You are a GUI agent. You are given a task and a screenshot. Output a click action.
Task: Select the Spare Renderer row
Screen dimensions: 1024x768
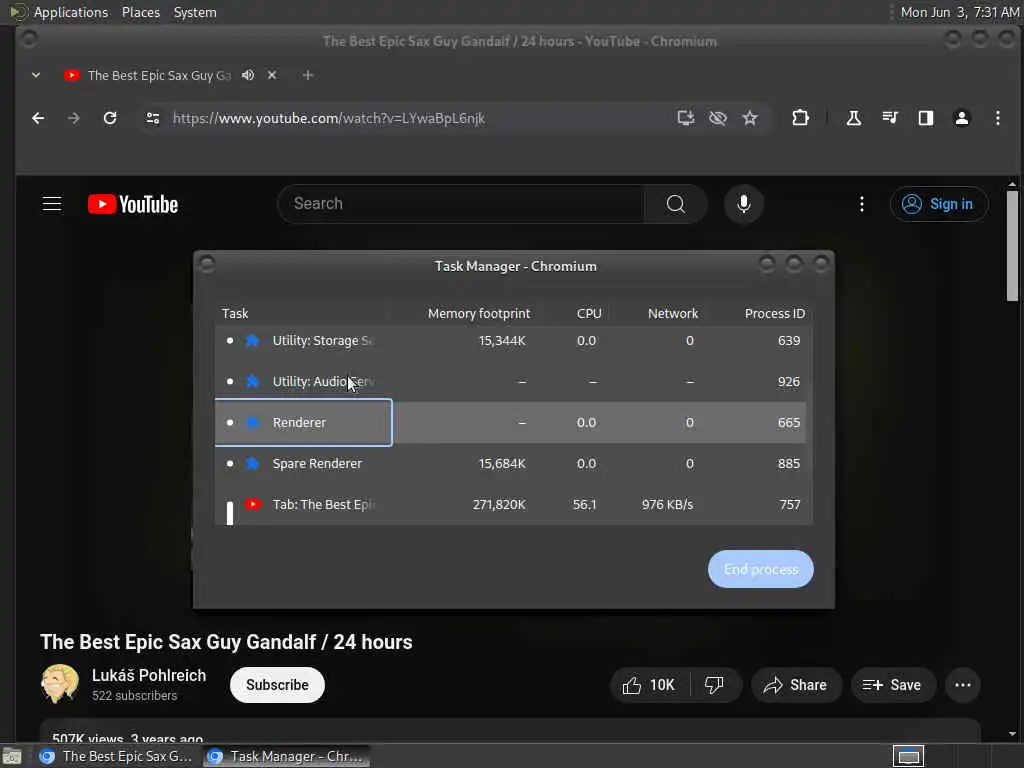pyautogui.click(x=510, y=463)
